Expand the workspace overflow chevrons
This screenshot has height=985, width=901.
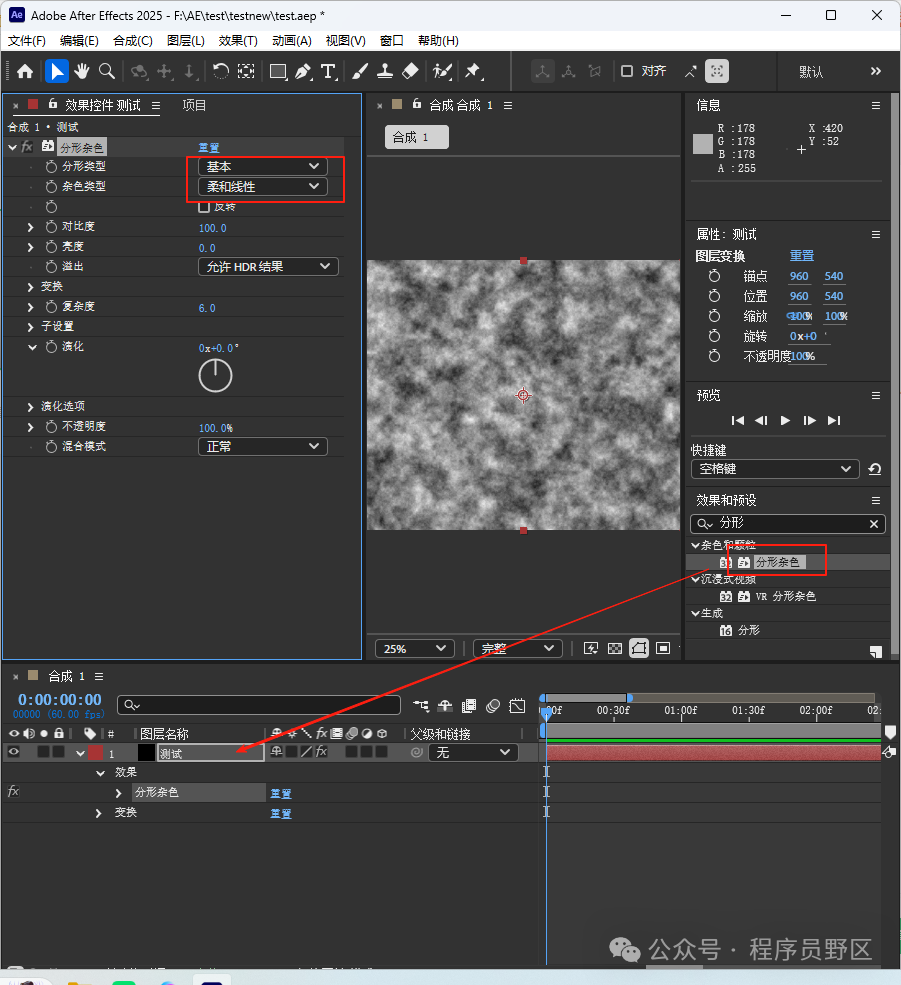pos(876,72)
